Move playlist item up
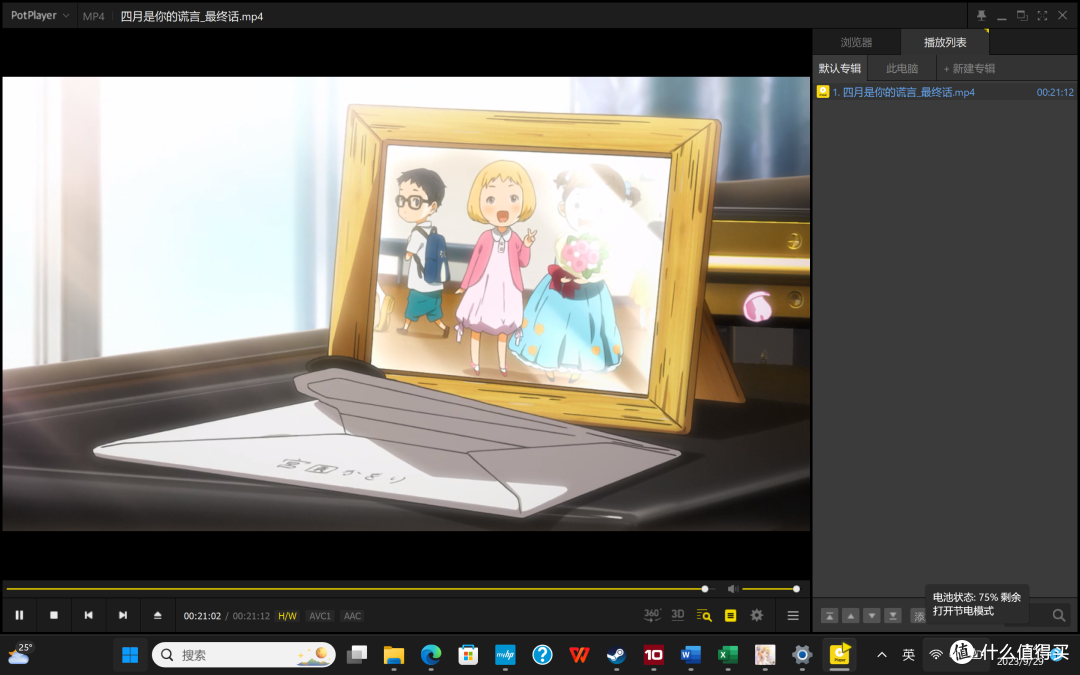1080x675 pixels. (851, 616)
